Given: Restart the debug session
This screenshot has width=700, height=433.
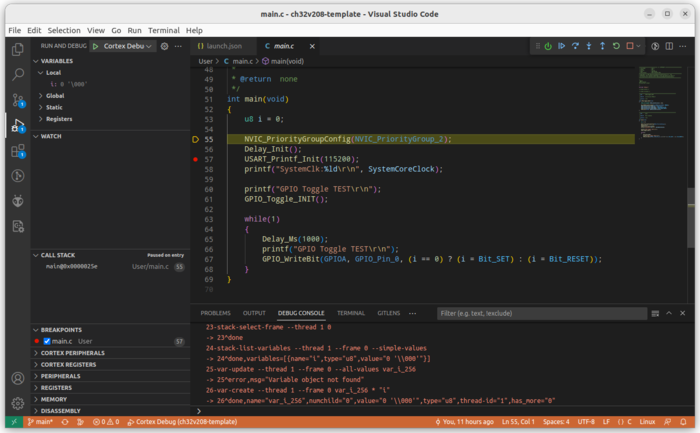Looking at the screenshot, I should (x=616, y=46).
